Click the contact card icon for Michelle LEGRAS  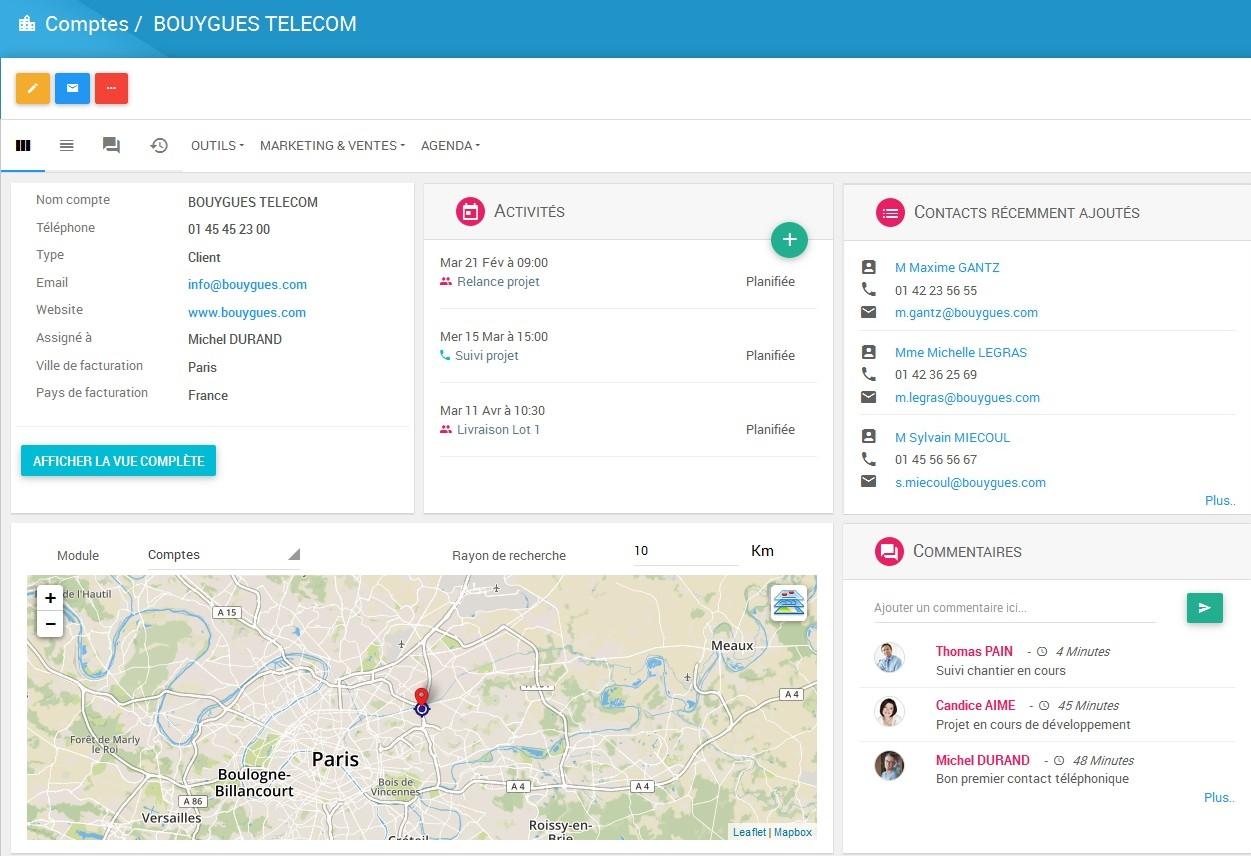pos(869,352)
